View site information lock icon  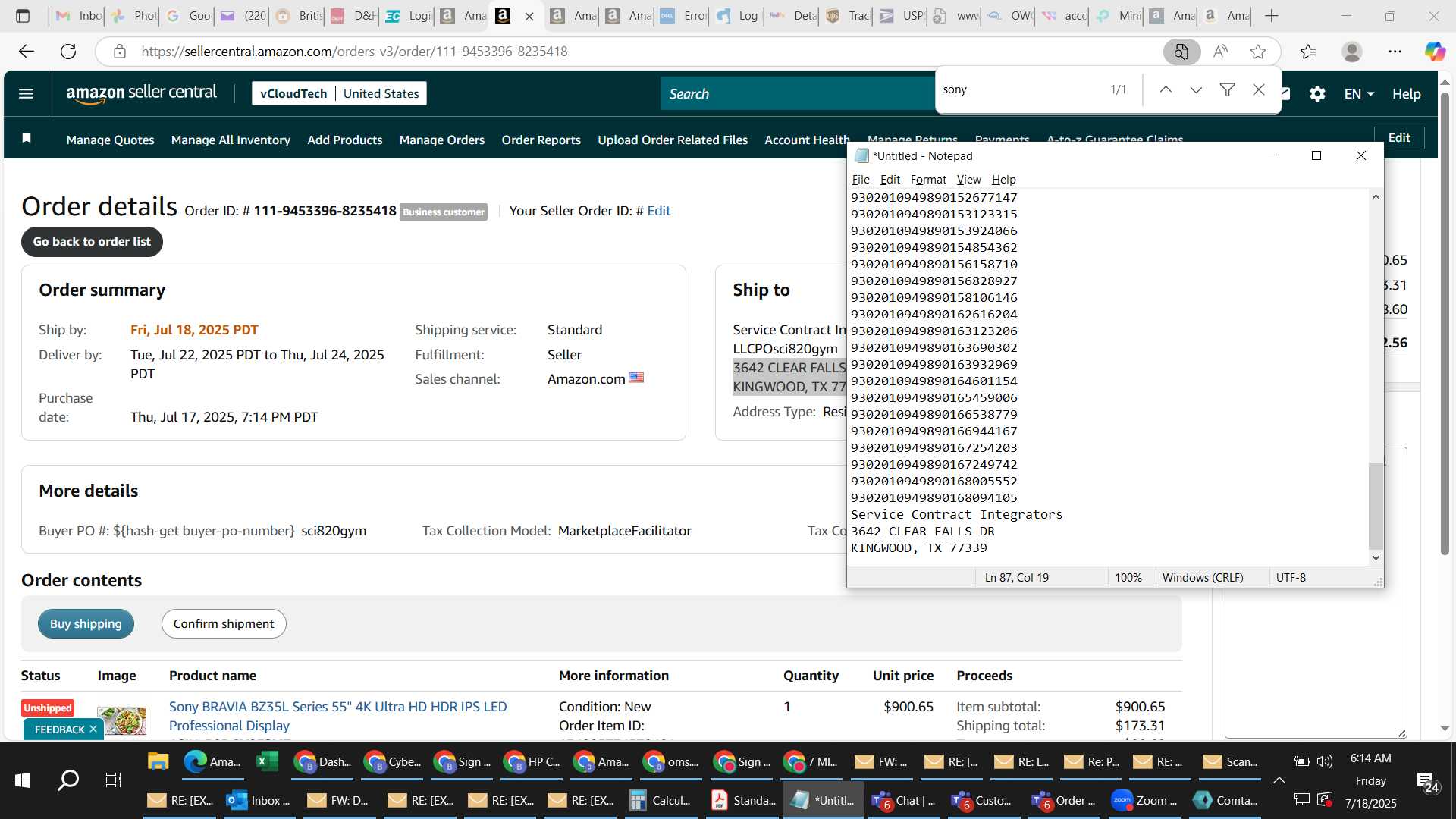coord(119,52)
